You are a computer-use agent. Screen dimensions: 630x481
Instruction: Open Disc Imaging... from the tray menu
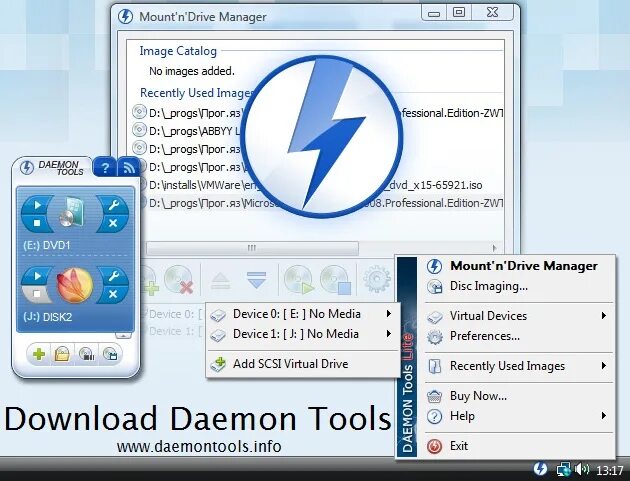click(x=519, y=286)
